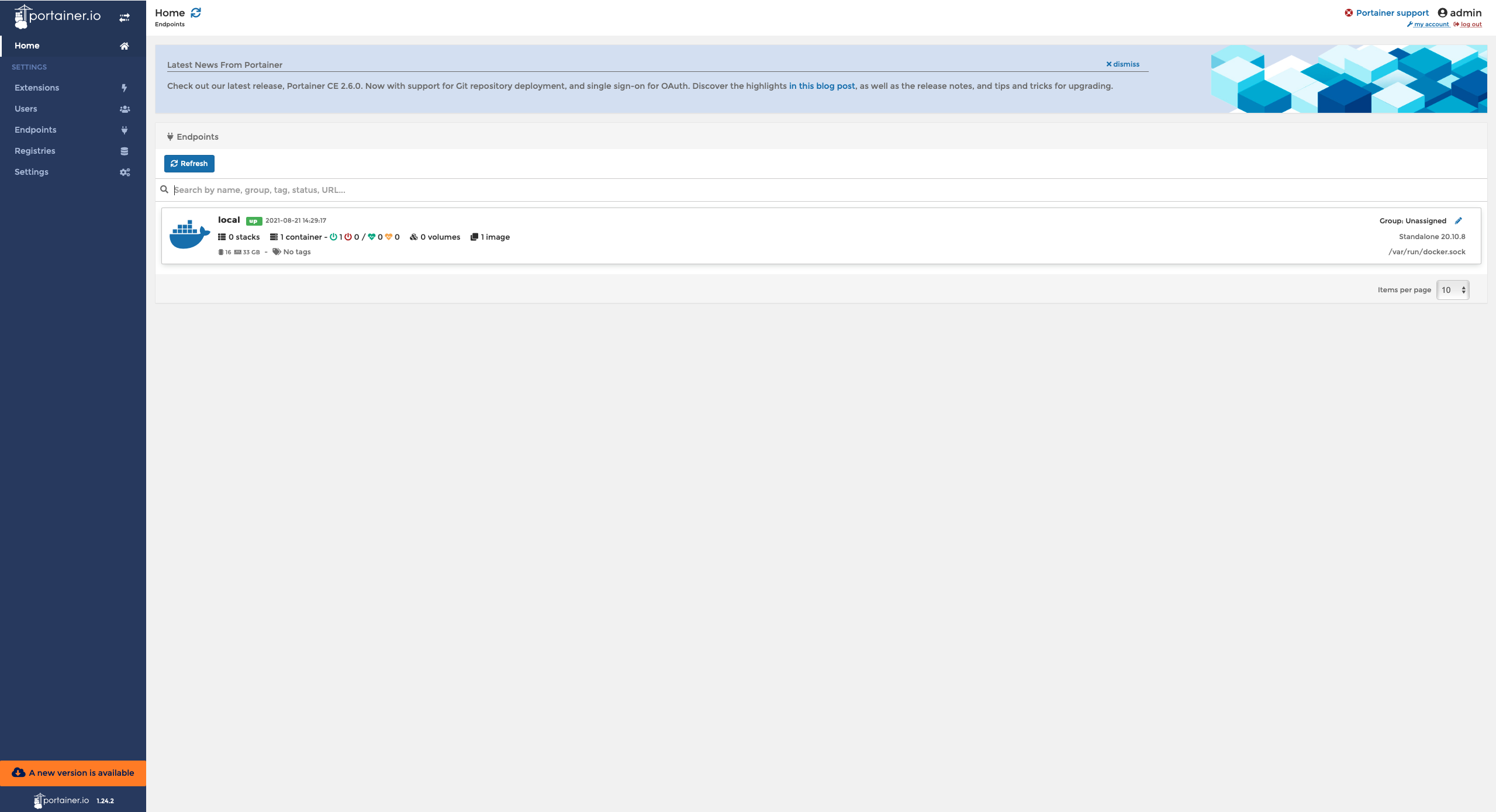Image resolution: width=1496 pixels, height=812 pixels.
Task: Open the Settings menu item
Action: (x=32, y=172)
